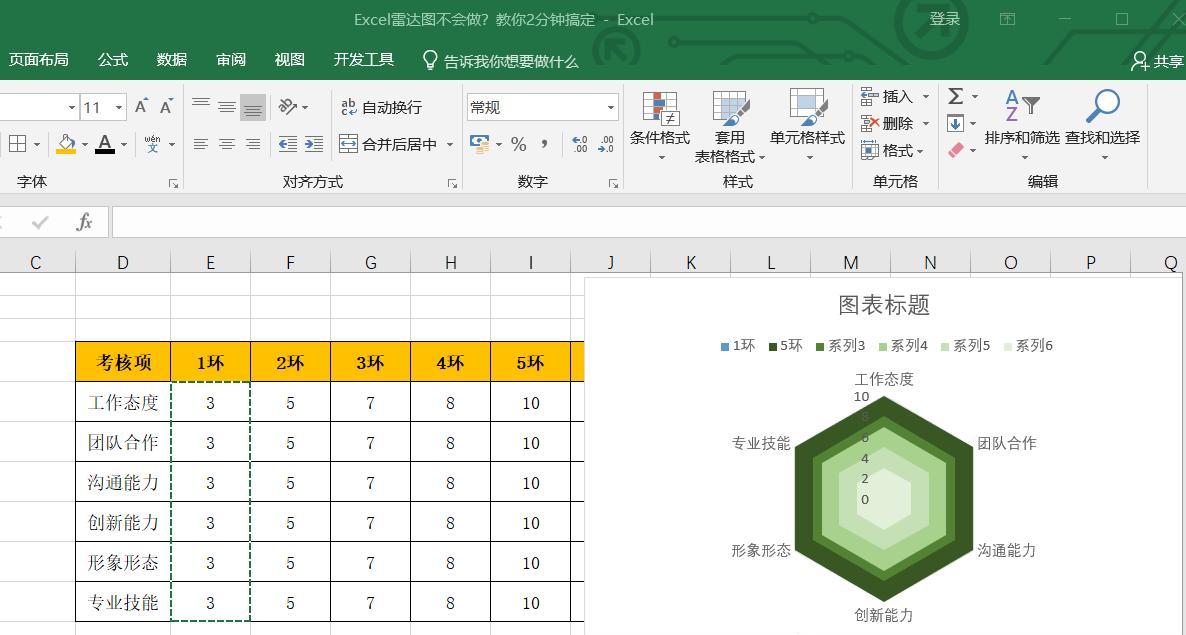This screenshot has width=1186, height=635.
Task: Switch to the Formulas (公式) tab
Action: [x=113, y=60]
